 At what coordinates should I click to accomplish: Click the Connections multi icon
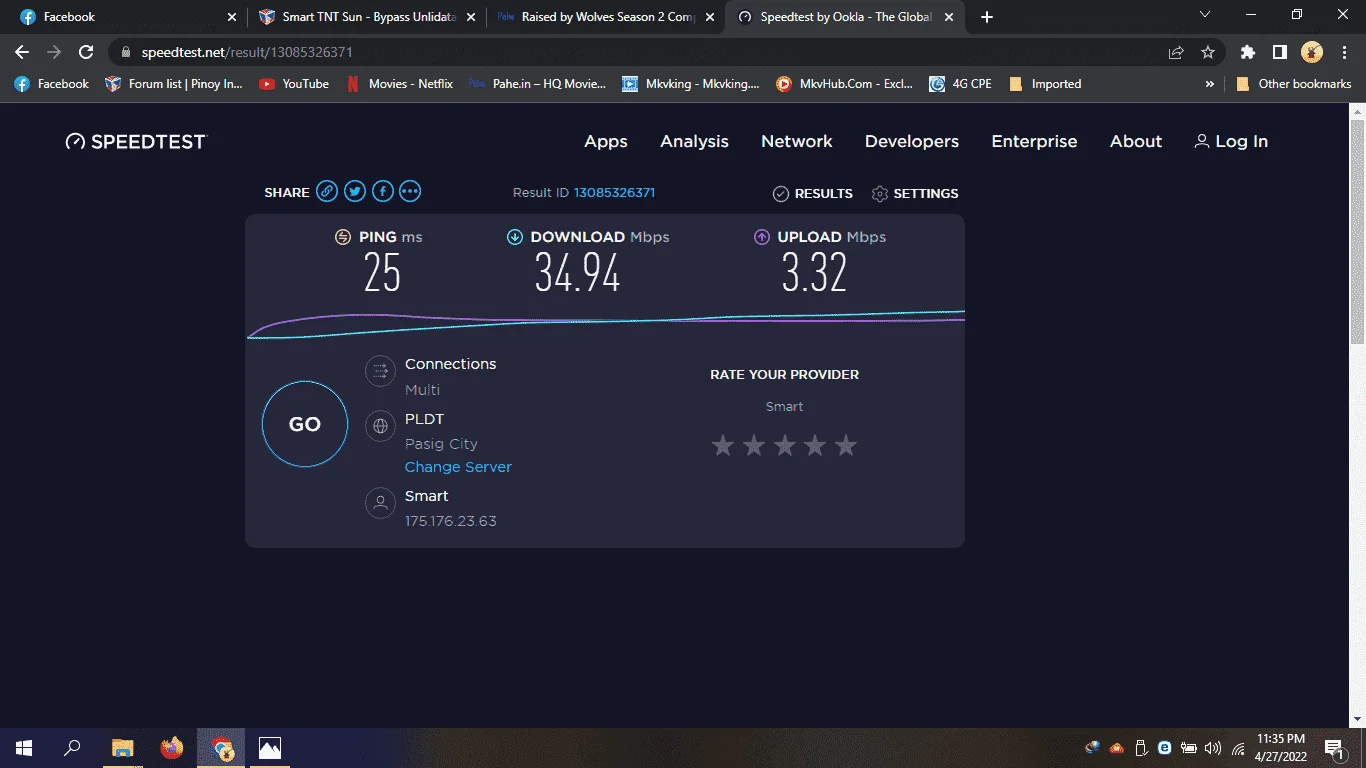click(380, 373)
